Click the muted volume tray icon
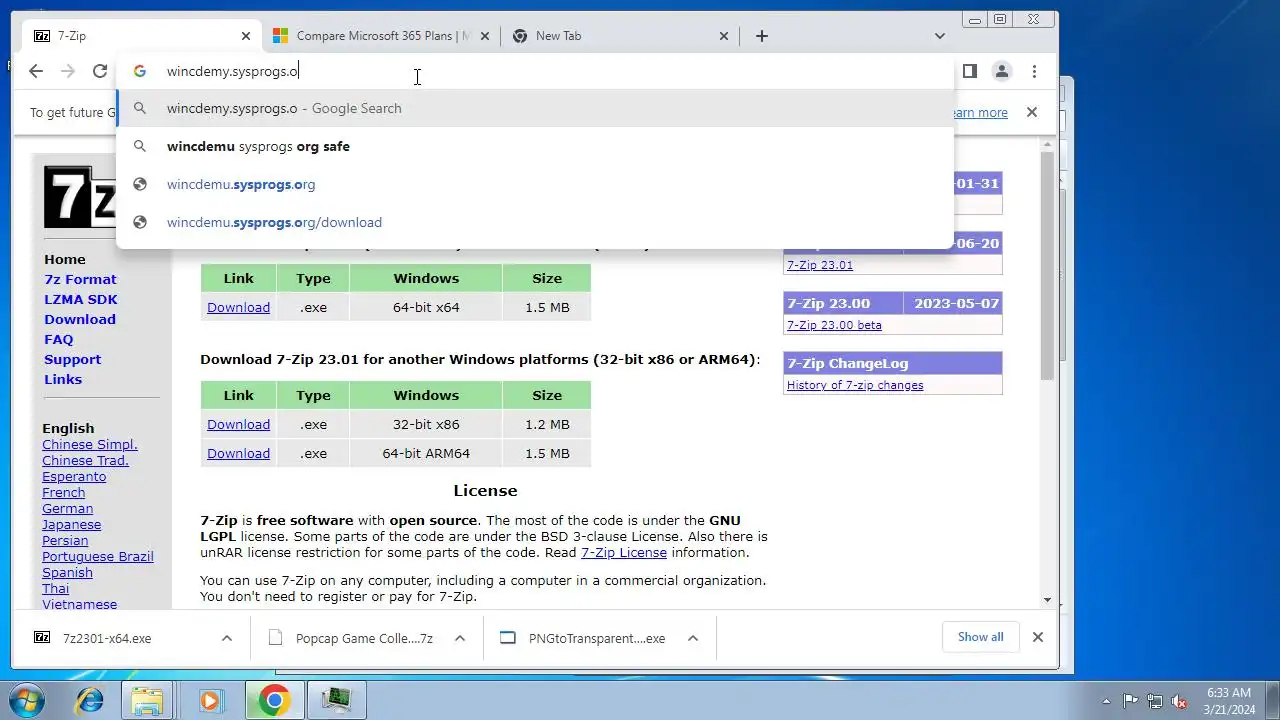 [1179, 701]
